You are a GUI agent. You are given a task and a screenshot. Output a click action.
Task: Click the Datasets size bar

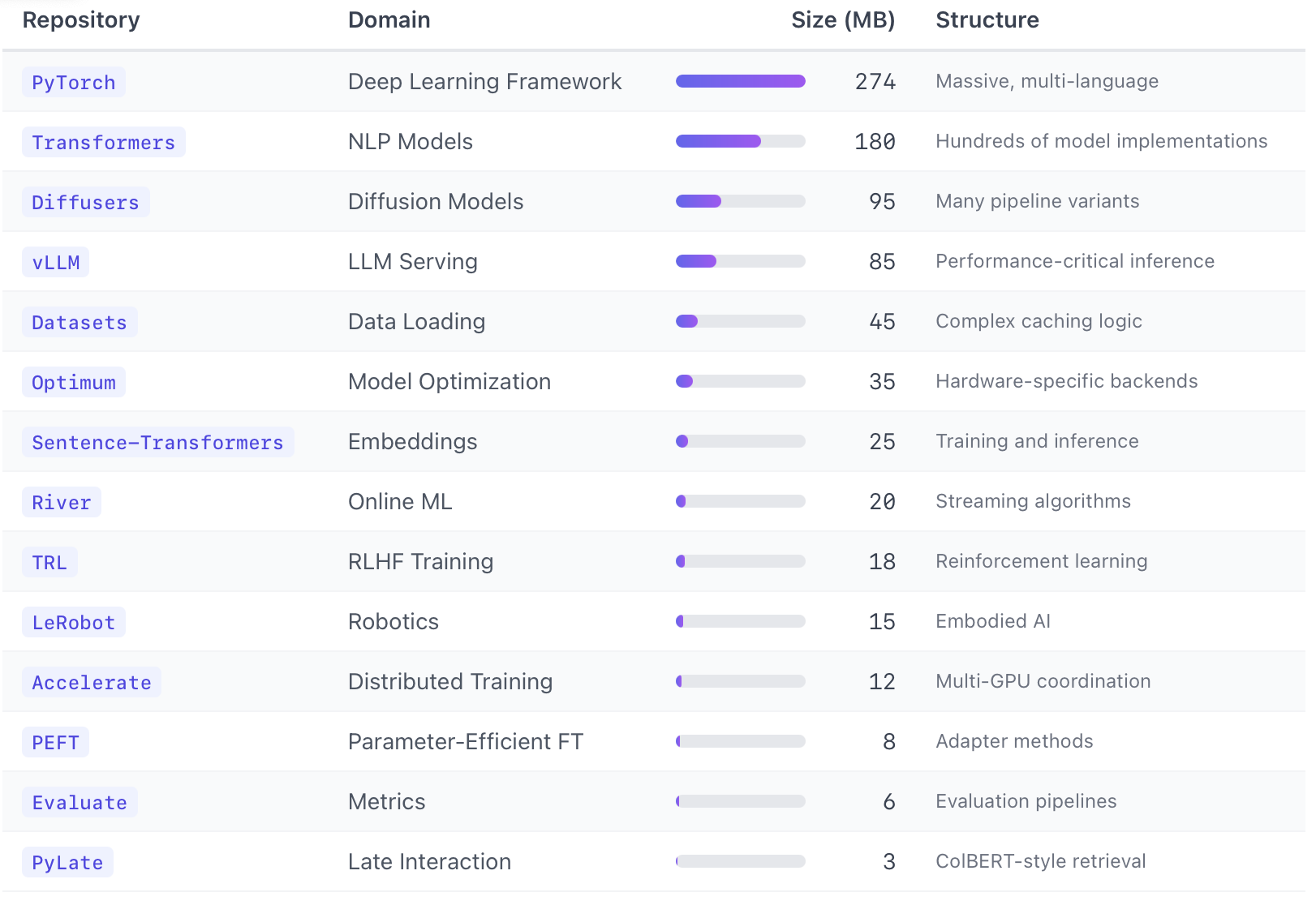pyautogui.click(x=741, y=321)
